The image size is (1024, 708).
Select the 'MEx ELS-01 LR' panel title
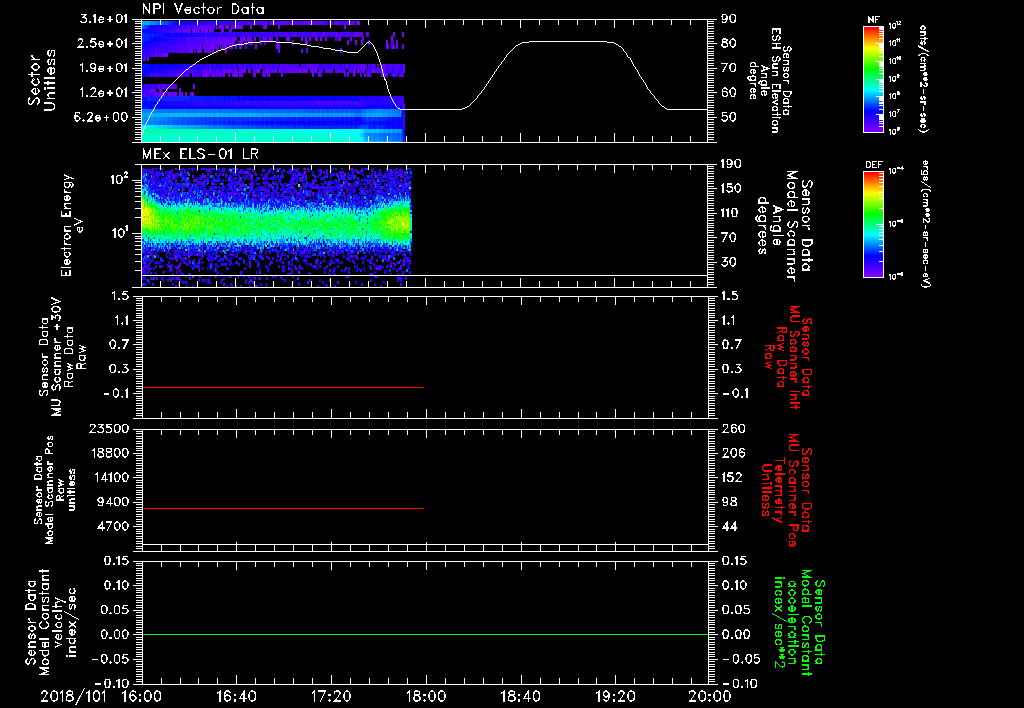[199, 155]
